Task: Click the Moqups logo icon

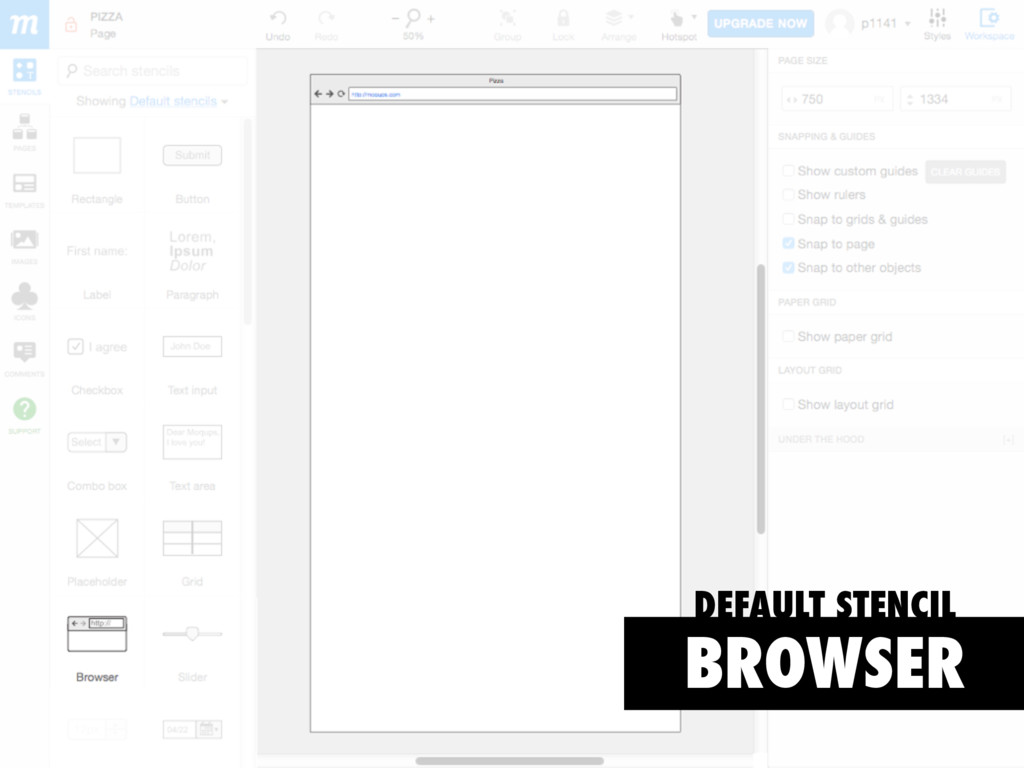Action: point(24,24)
